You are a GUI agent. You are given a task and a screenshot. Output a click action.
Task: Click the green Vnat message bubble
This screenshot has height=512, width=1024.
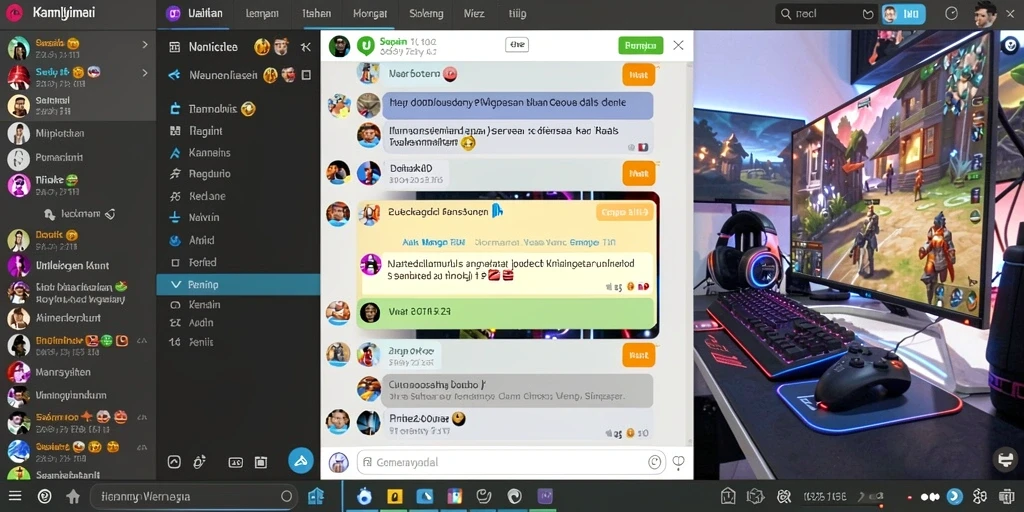click(505, 313)
